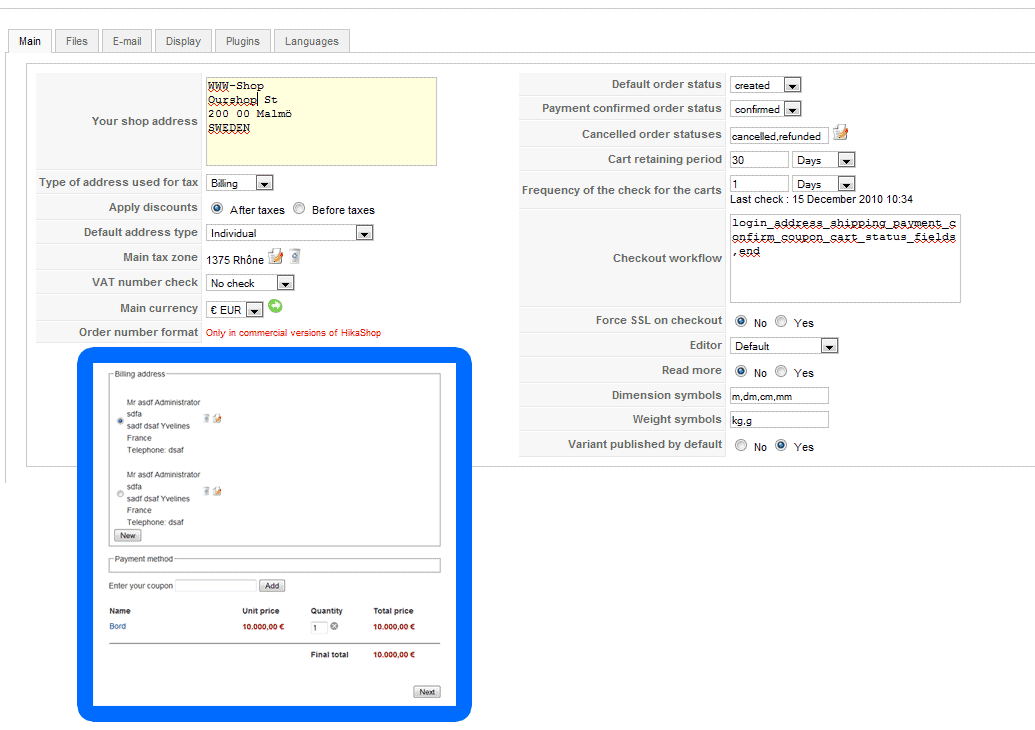Click the 'Final total' label
This screenshot has width=1035, height=730.
point(329,655)
